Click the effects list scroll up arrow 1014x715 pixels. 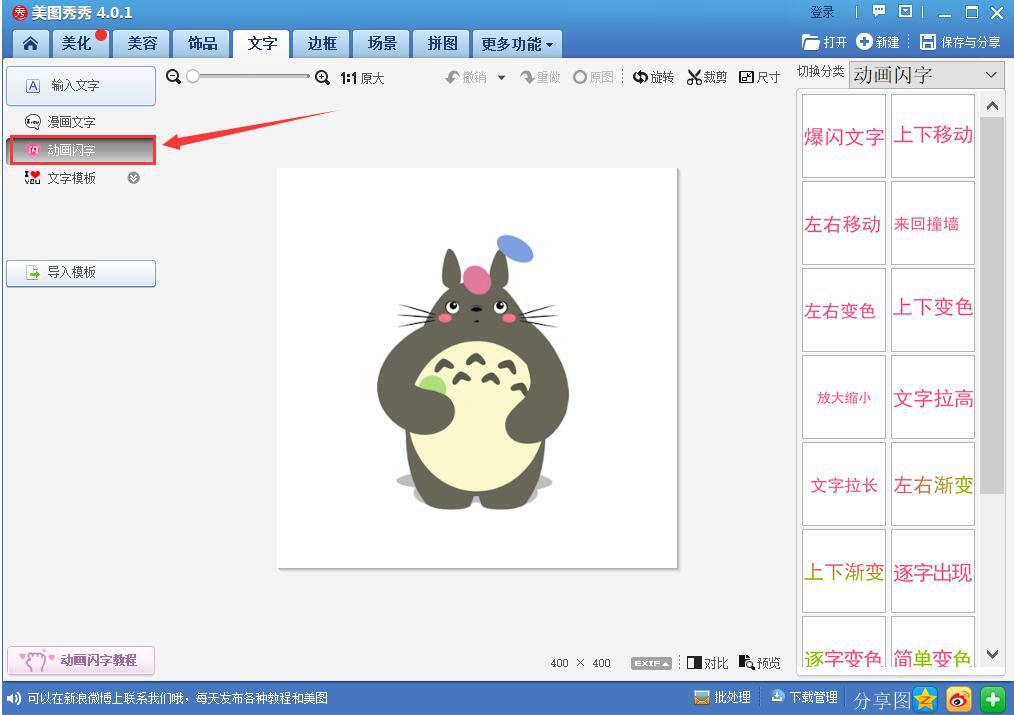click(992, 105)
